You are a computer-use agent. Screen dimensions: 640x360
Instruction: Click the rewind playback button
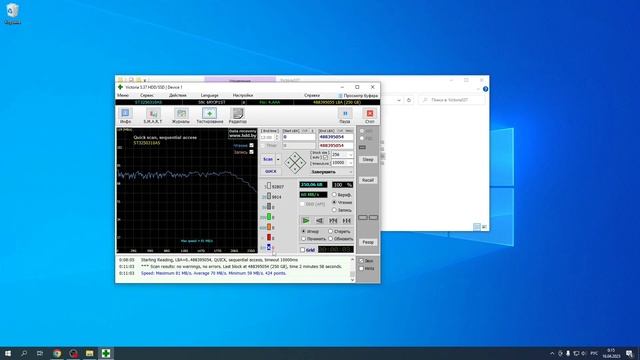point(319,221)
